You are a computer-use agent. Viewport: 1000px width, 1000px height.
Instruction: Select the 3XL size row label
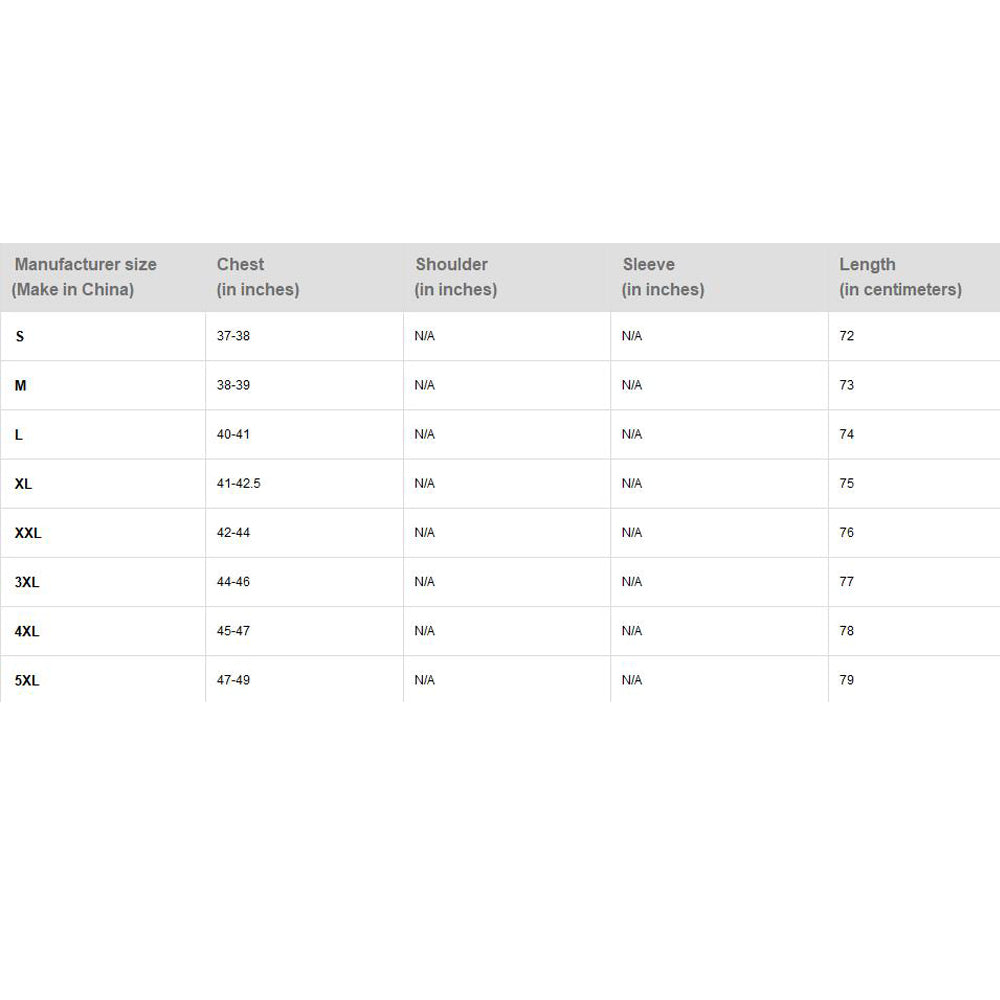(27, 582)
